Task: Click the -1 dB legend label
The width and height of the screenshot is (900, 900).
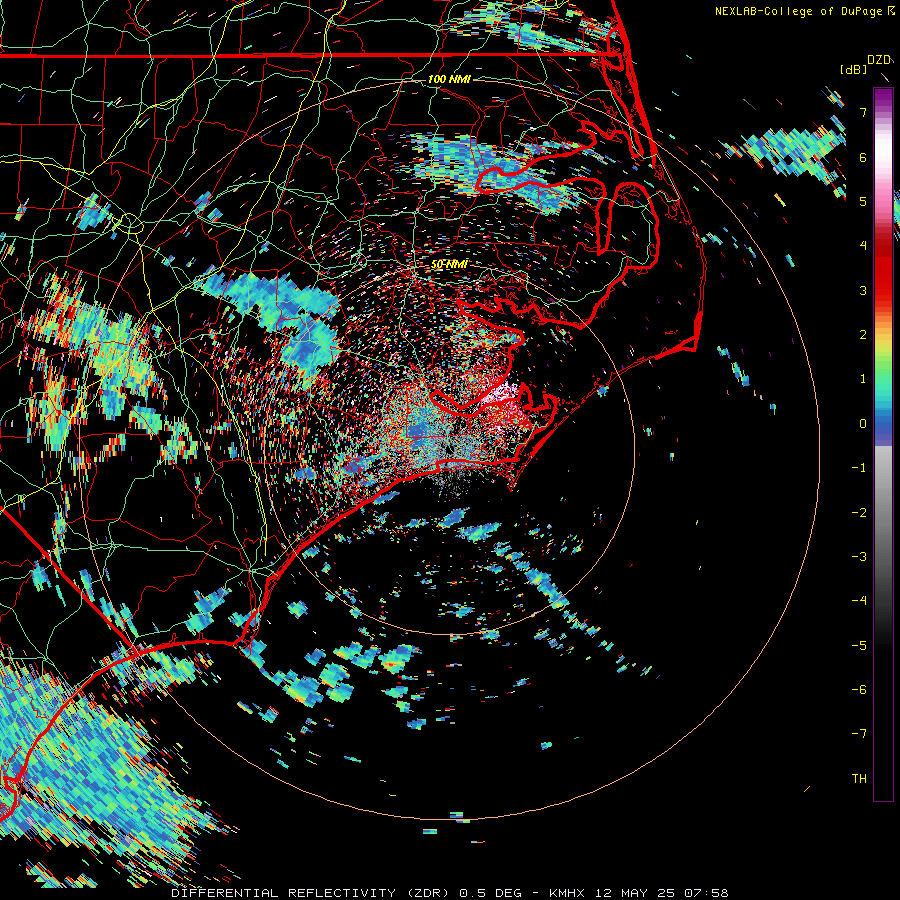Action: click(859, 468)
